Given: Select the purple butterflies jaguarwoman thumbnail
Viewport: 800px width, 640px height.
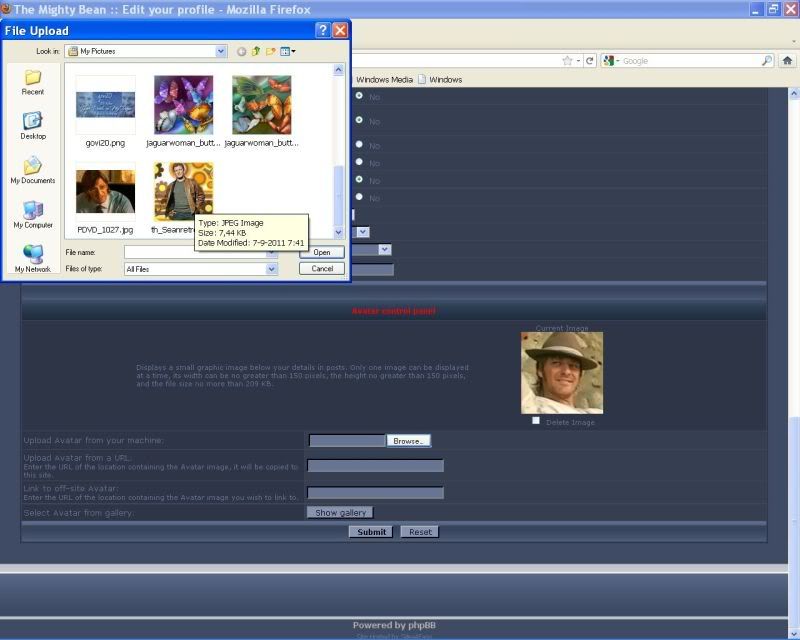Looking at the screenshot, I should point(184,105).
